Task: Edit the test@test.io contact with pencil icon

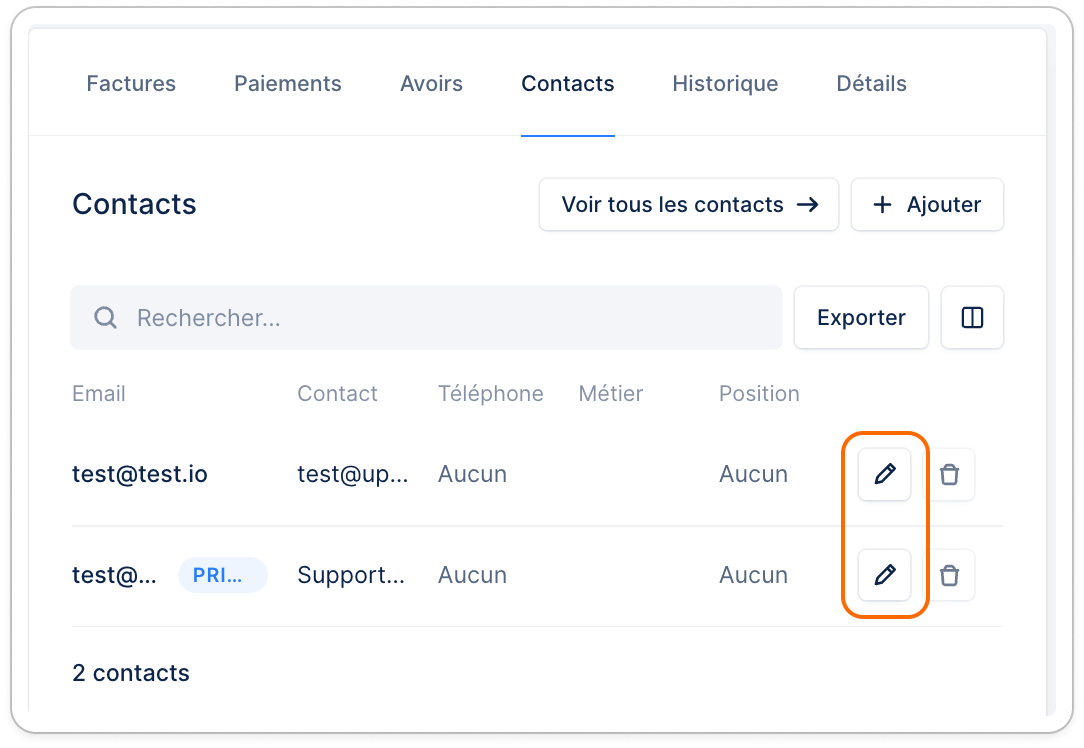Action: pyautogui.click(x=884, y=474)
